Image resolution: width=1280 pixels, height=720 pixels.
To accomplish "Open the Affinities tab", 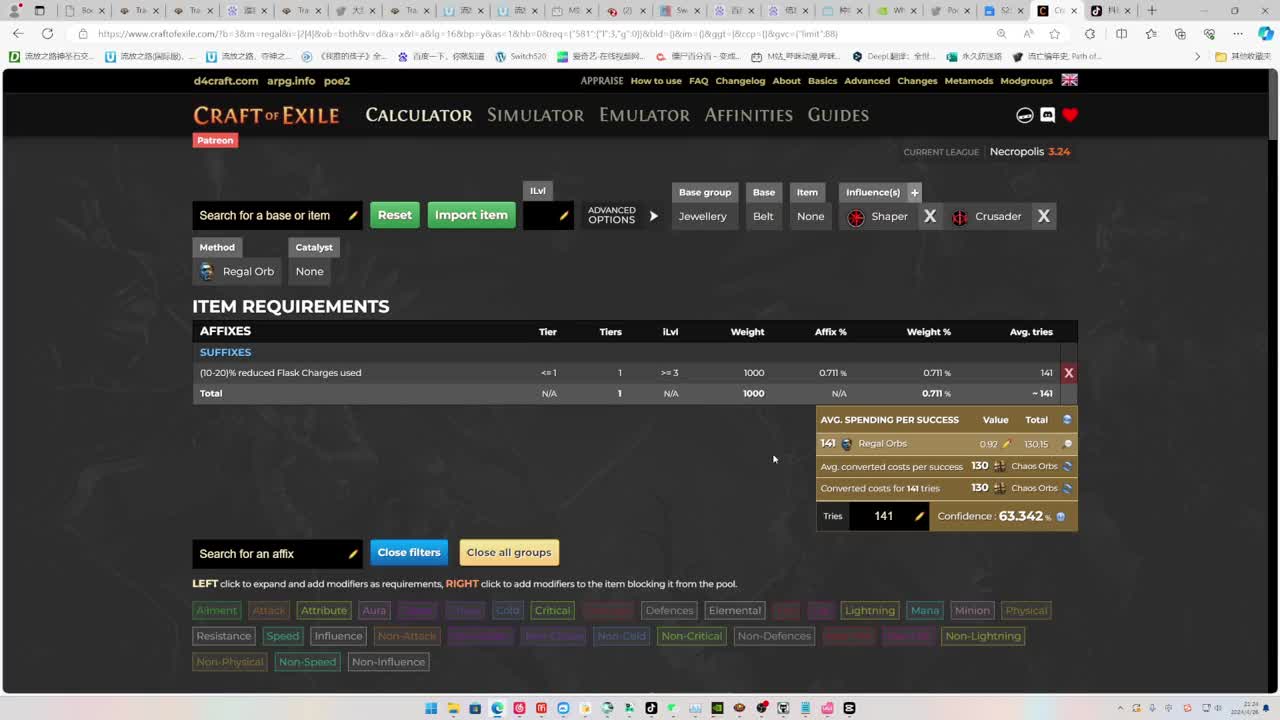I will (x=748, y=115).
